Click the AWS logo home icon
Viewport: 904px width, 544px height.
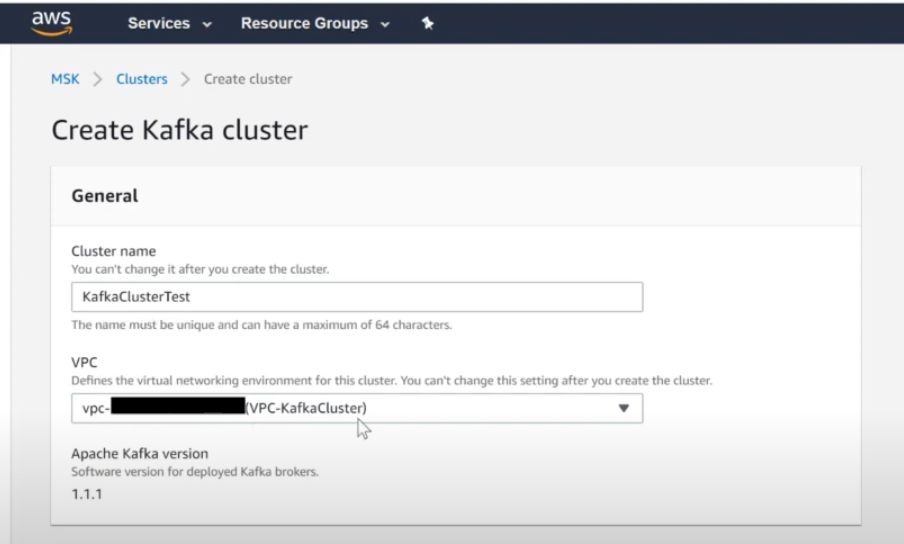pyautogui.click(x=52, y=23)
